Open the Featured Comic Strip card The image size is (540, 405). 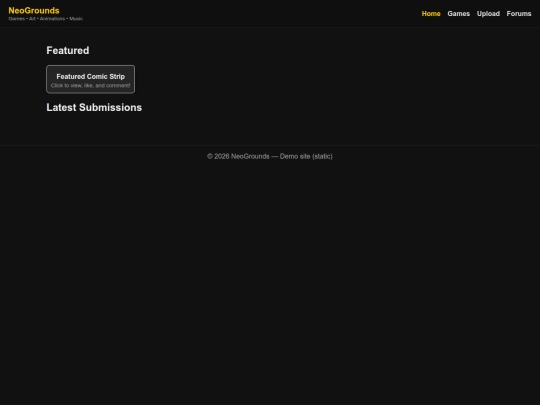tap(91, 79)
